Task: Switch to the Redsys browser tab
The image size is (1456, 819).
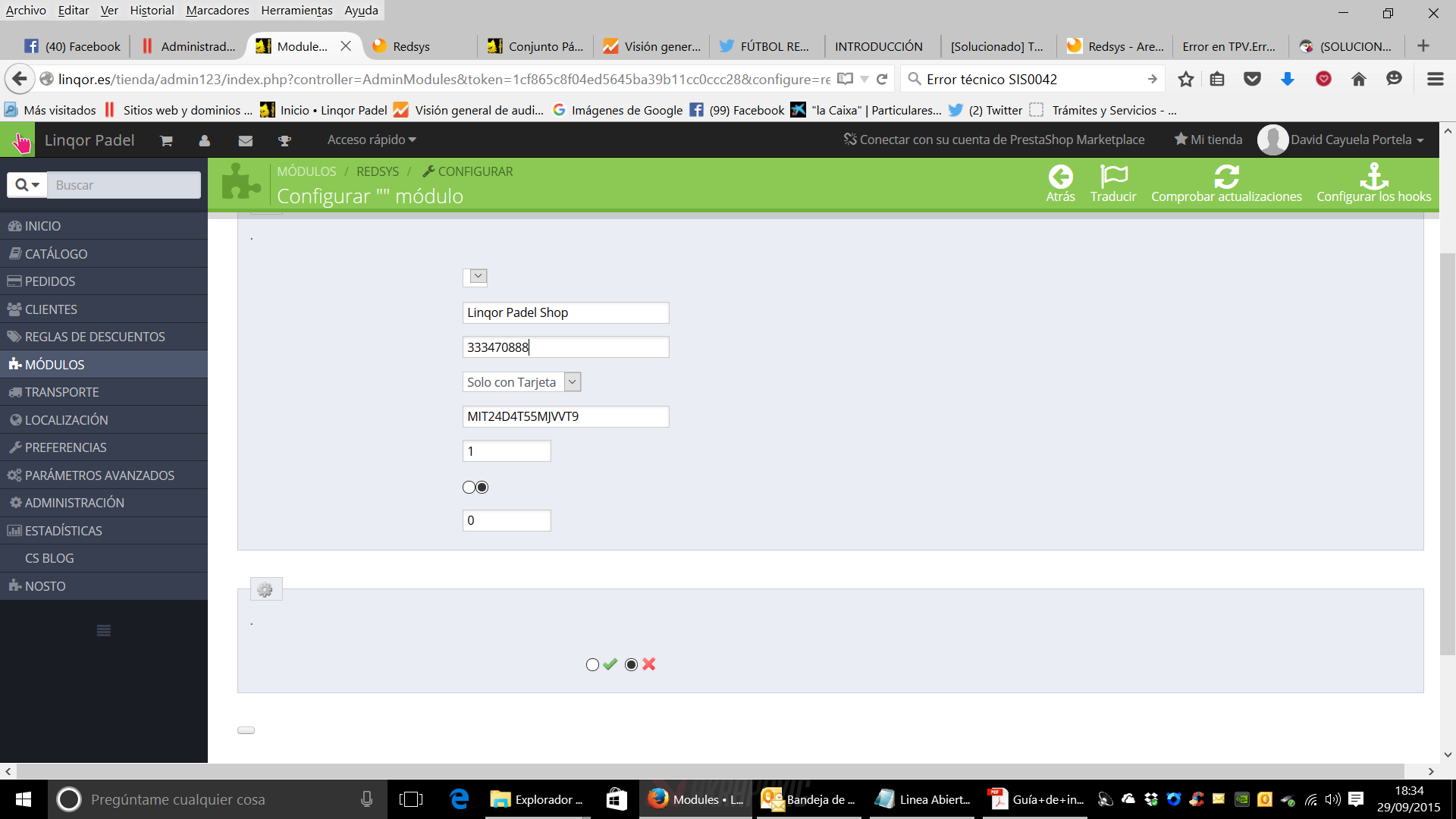Action: pos(411,46)
